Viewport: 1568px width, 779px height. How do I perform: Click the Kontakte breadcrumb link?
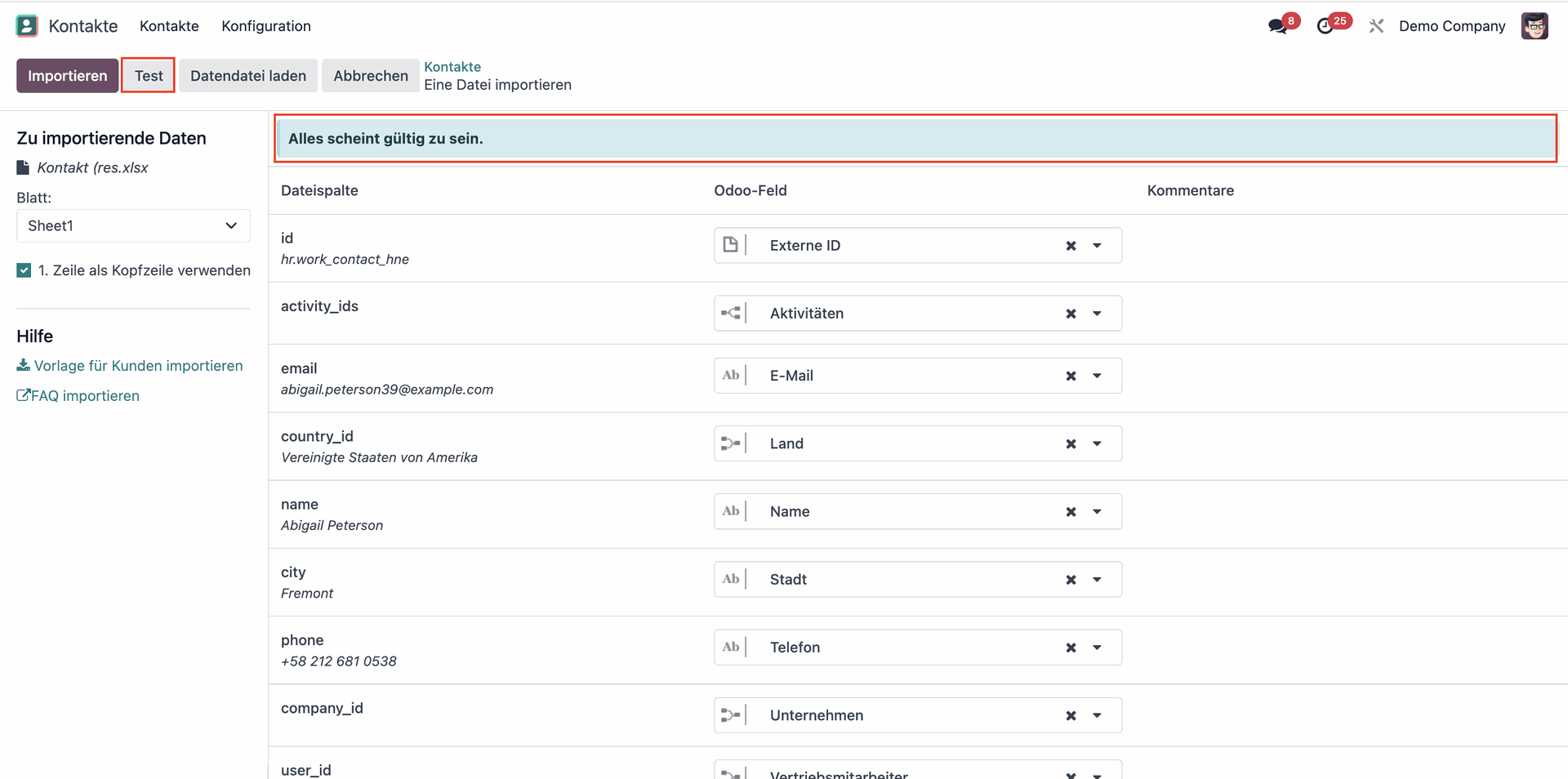point(452,66)
